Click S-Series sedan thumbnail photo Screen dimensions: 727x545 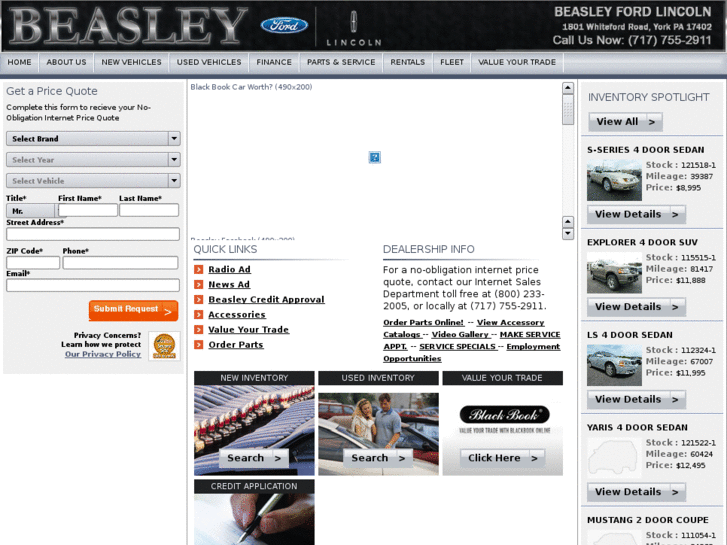(614, 180)
